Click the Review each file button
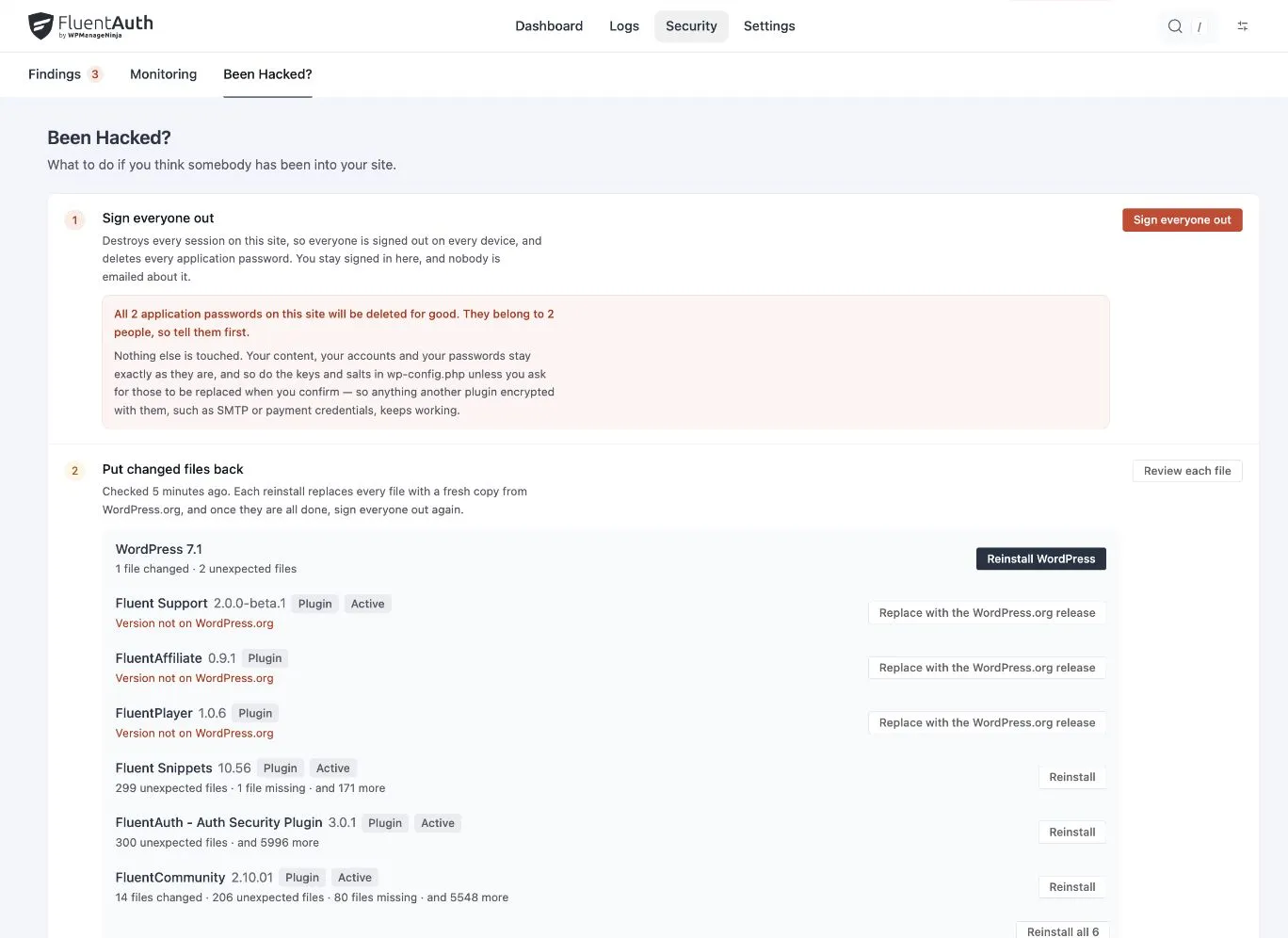This screenshot has width=1288, height=938. click(x=1187, y=471)
